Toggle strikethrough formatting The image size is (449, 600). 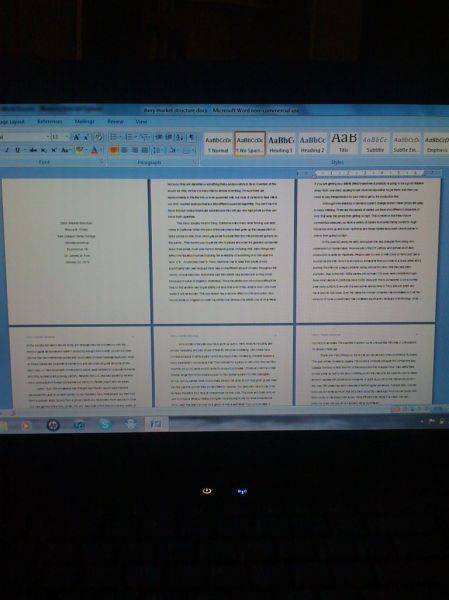(x=33, y=150)
